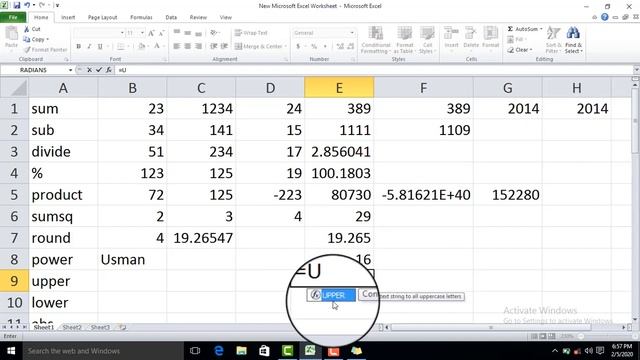The width and height of the screenshot is (640, 360).
Task: Click cell B8 containing Usman
Action: click(x=132, y=259)
